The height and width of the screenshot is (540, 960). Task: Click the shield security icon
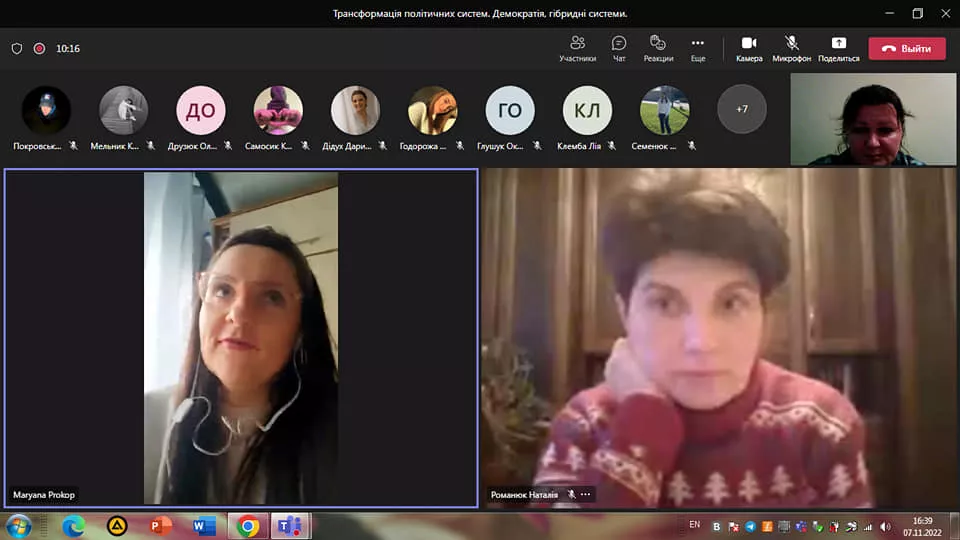[x=17, y=48]
